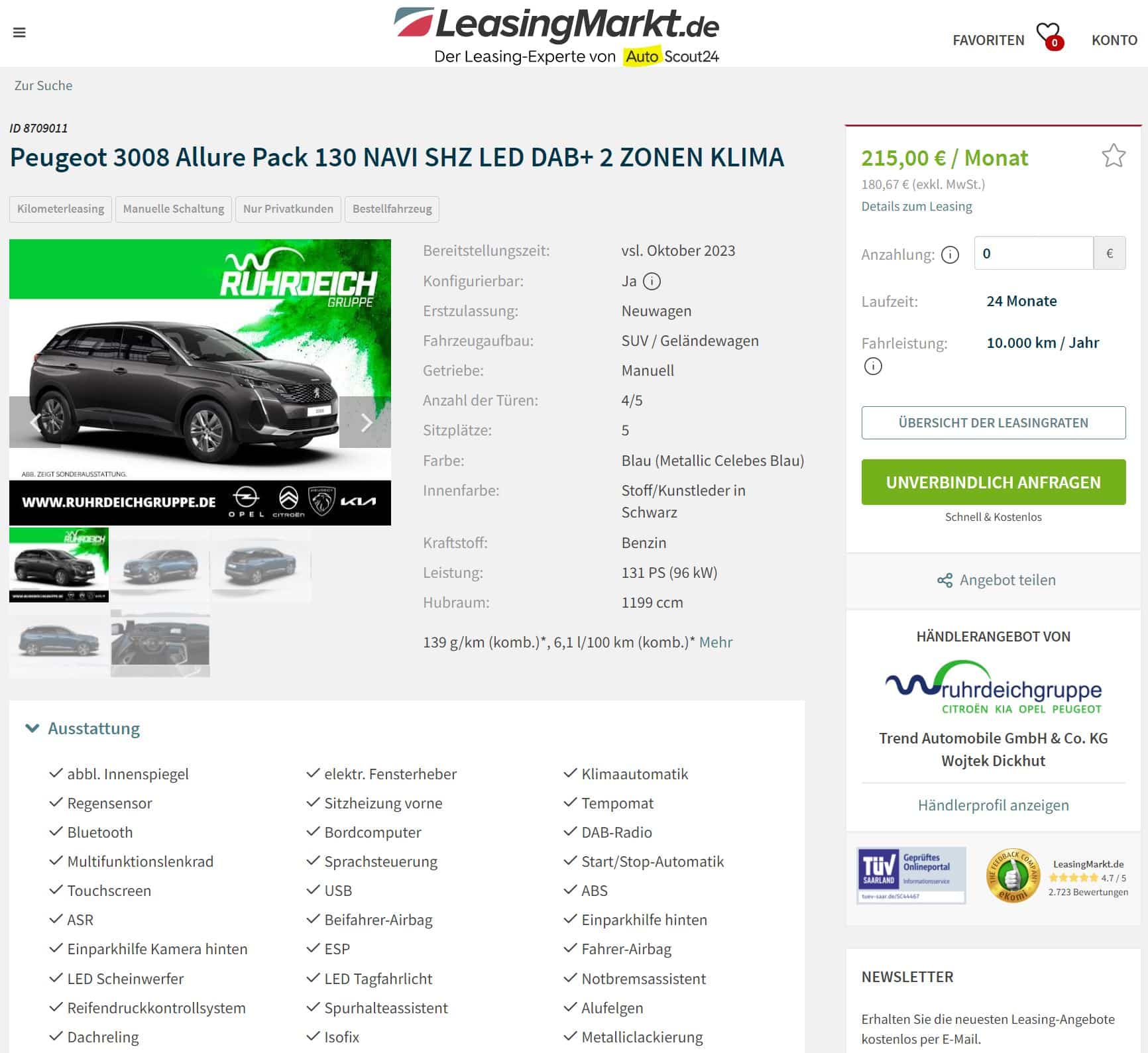Image resolution: width=1148 pixels, height=1053 pixels.
Task: Select the 'Metalliclackierung' entry
Action: (642, 1037)
